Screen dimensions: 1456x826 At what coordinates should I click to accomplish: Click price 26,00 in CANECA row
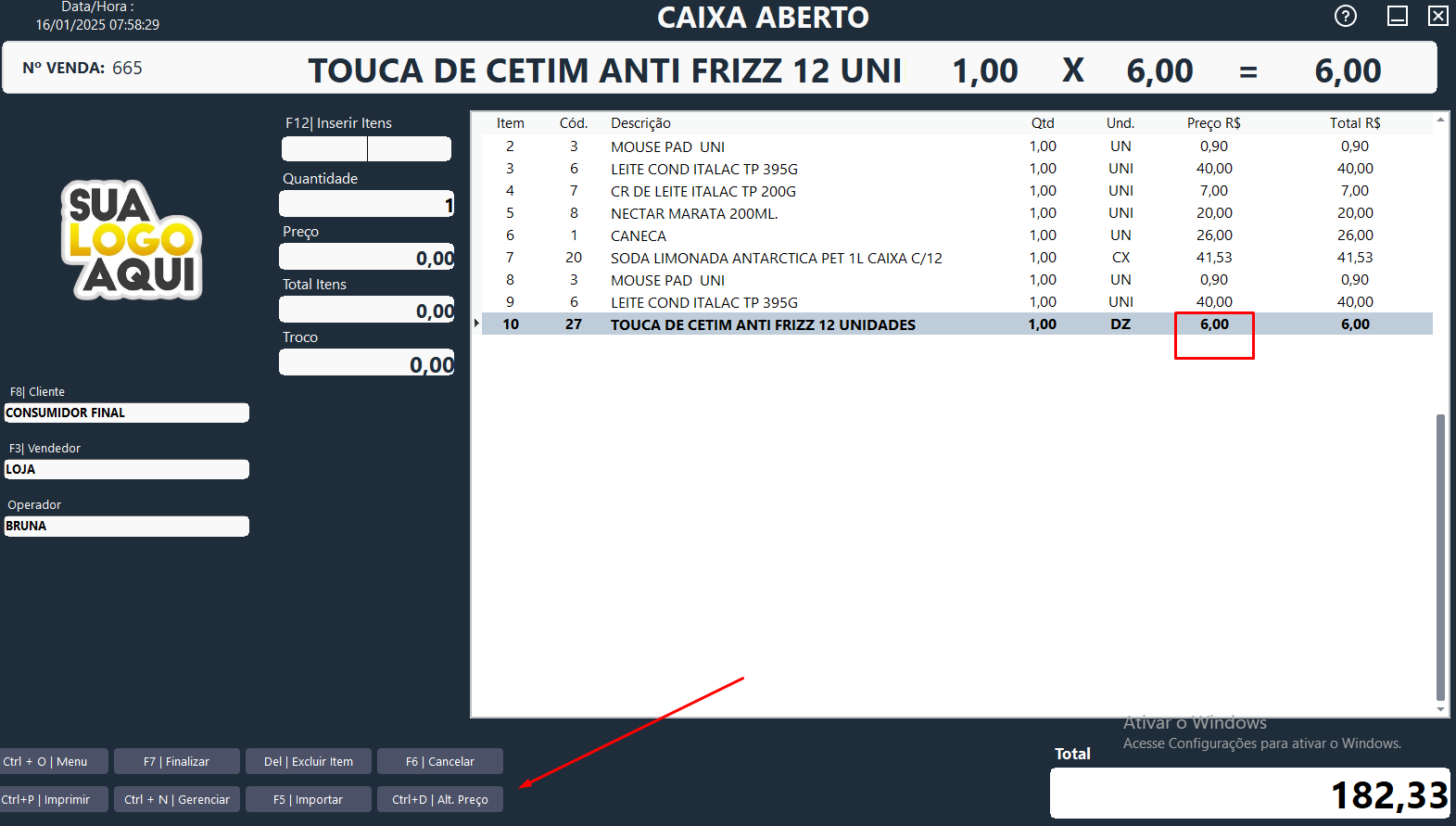1214,235
